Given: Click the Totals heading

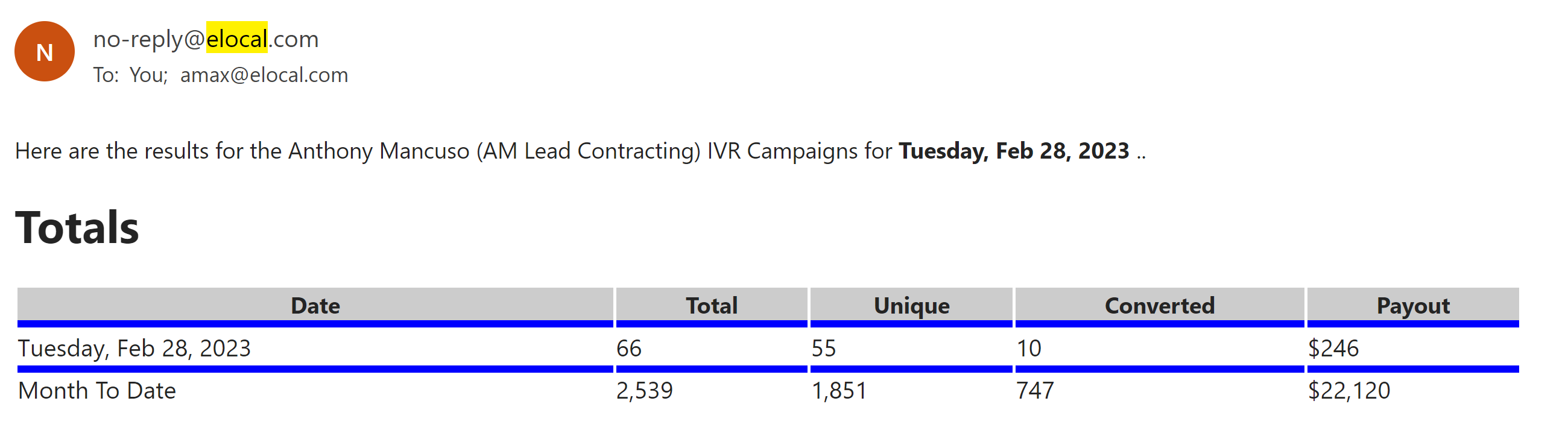Looking at the screenshot, I should click(77, 227).
